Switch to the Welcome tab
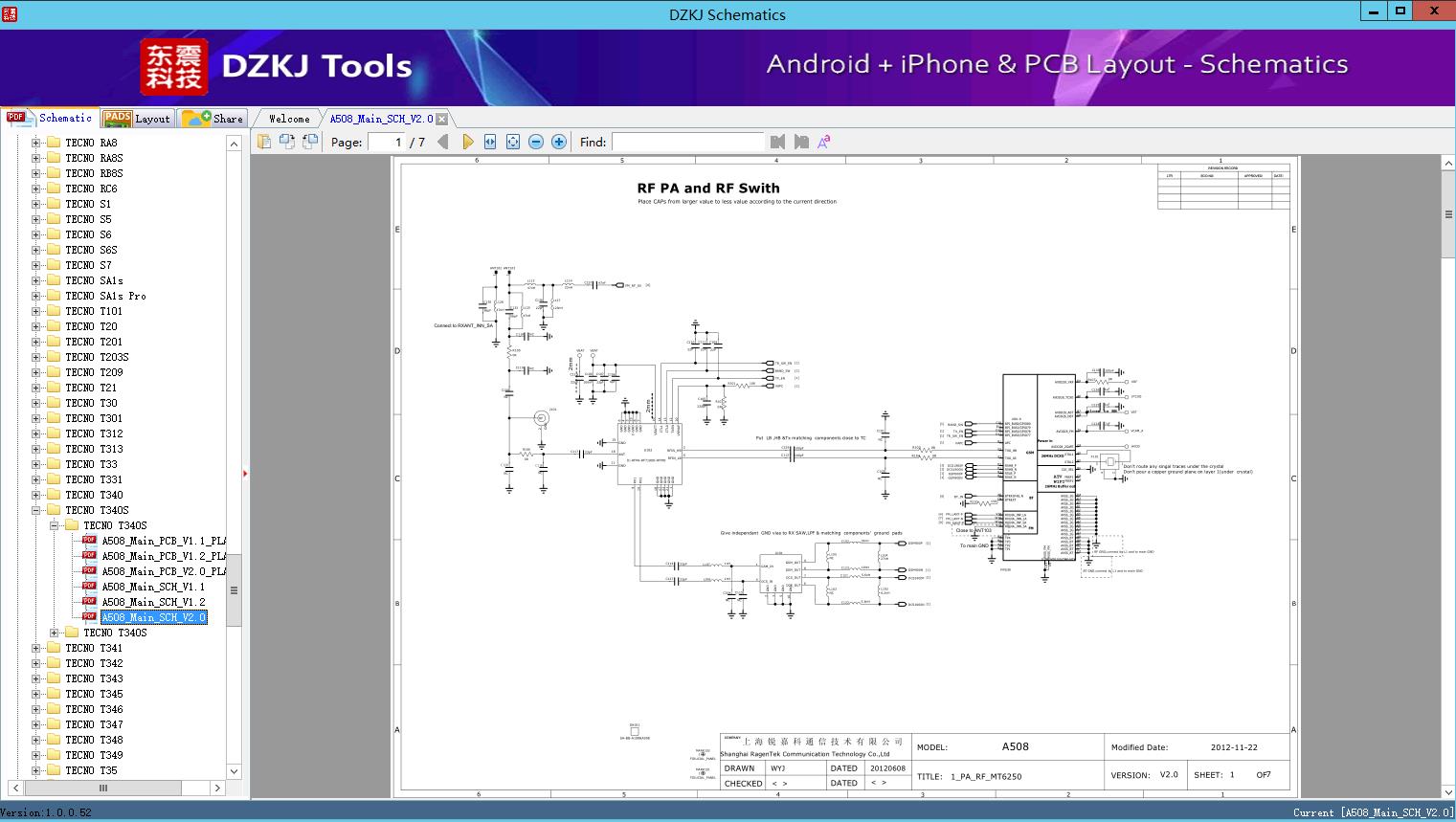 (x=289, y=119)
